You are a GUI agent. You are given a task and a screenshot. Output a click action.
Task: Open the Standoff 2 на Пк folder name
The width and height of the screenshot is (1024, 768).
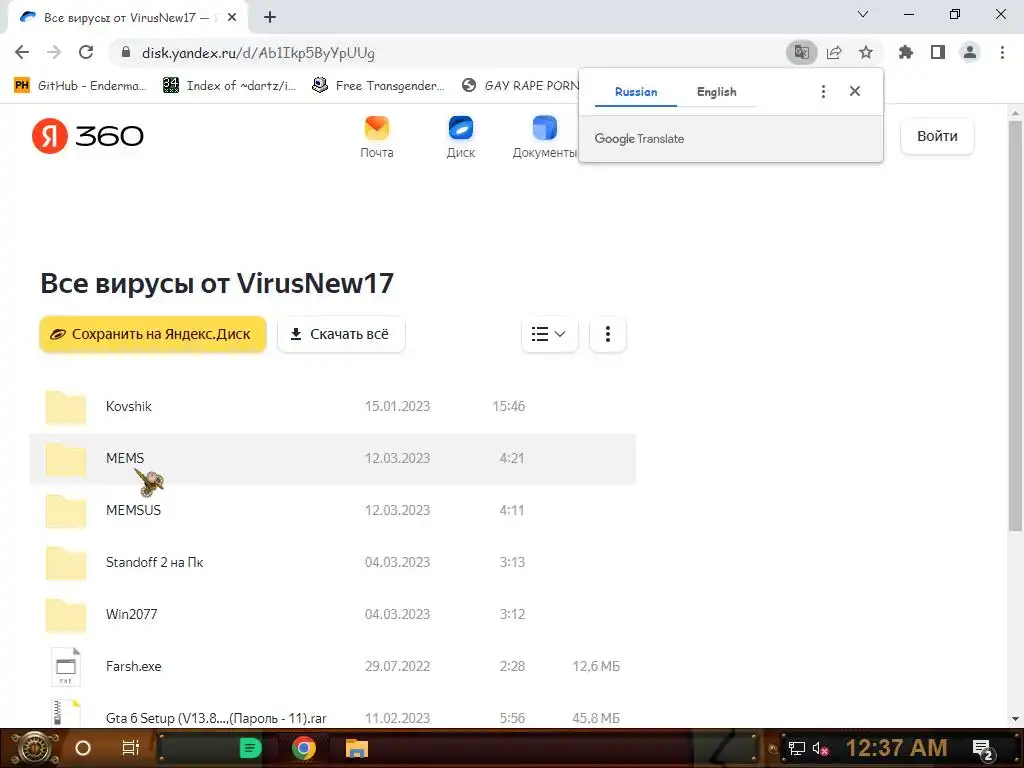pos(155,562)
